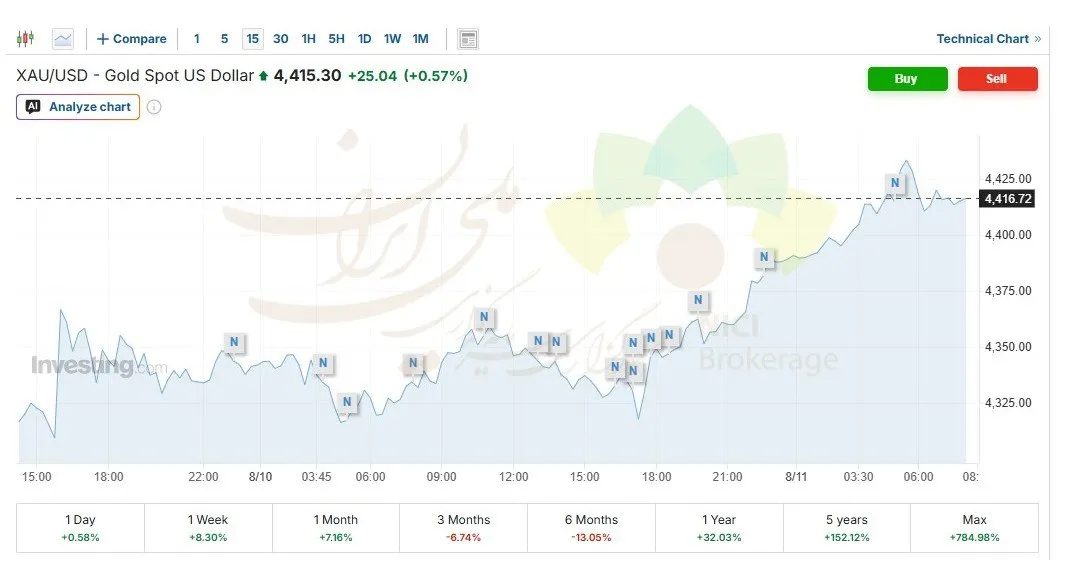Click the info icon beside Analyze chart

[154, 107]
